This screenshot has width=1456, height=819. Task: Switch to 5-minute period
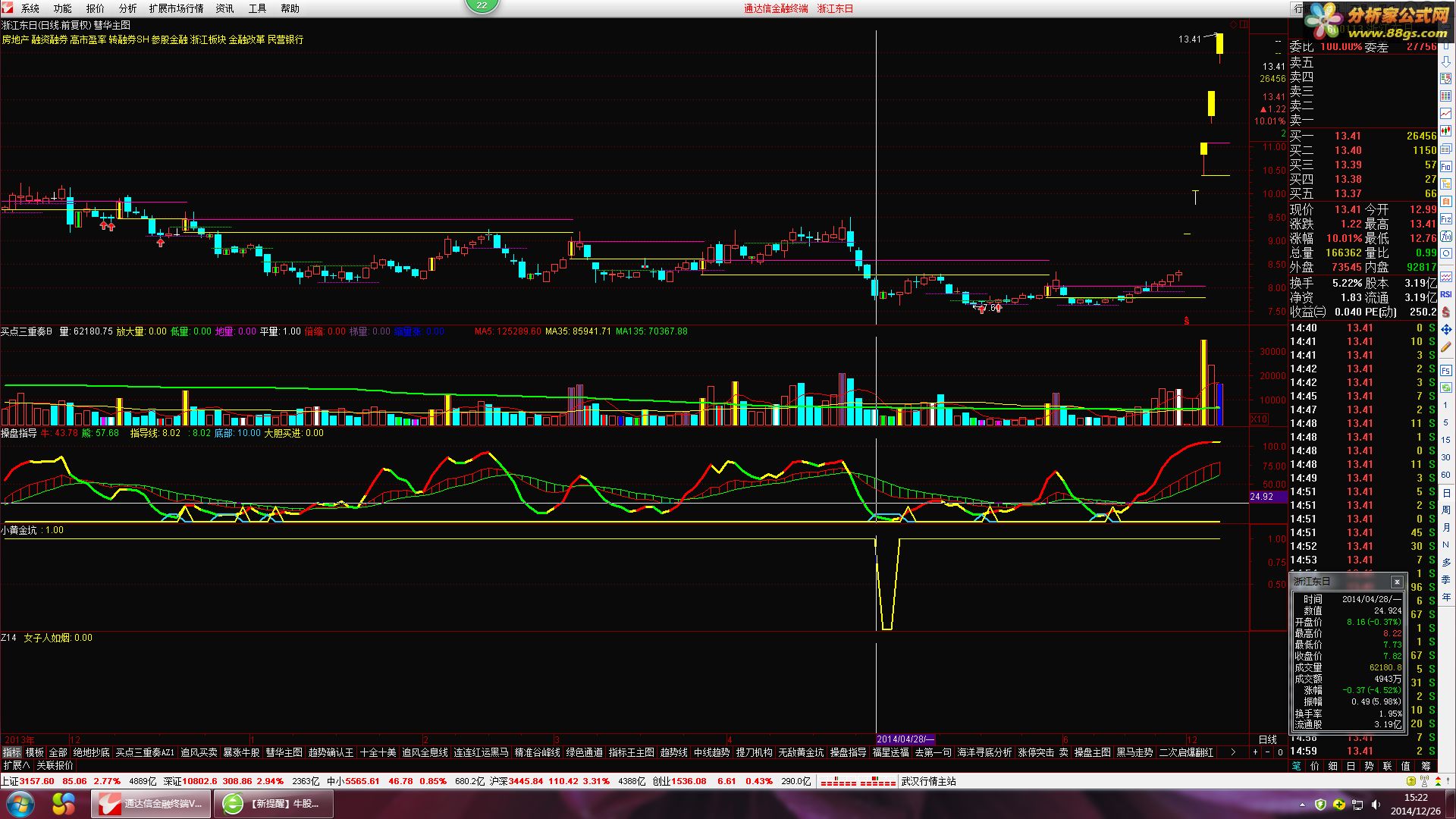1446,423
